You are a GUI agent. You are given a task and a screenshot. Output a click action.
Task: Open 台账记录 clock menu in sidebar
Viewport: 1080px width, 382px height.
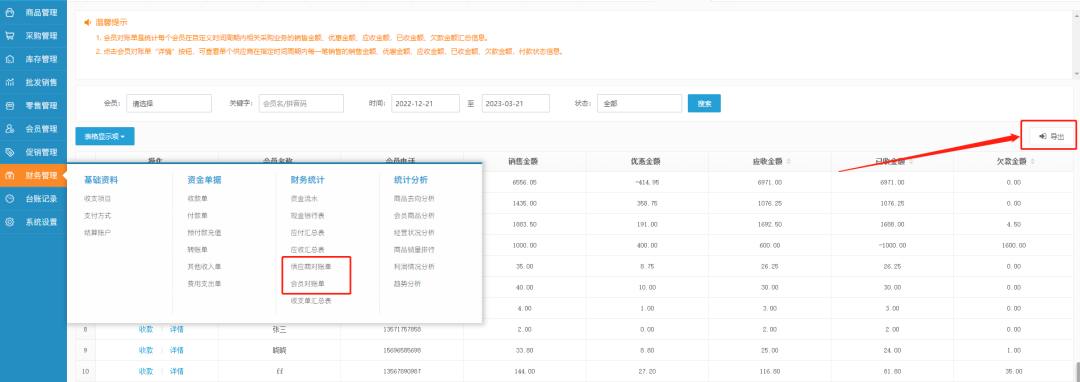(33, 199)
